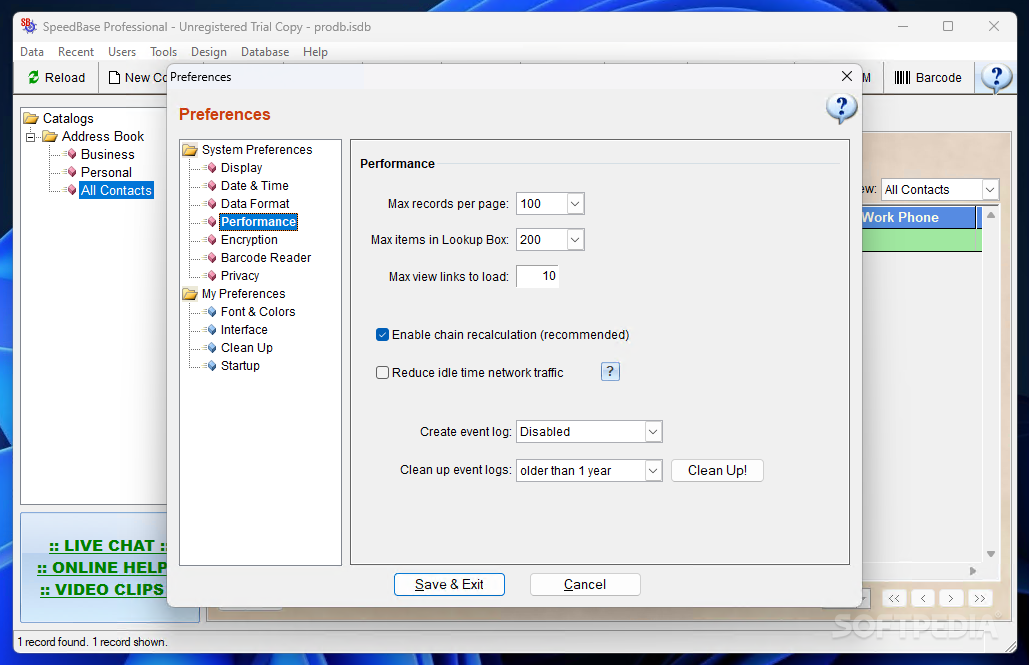This screenshot has height=665, width=1029.
Task: Select Date & Time preferences
Action: 255,186
